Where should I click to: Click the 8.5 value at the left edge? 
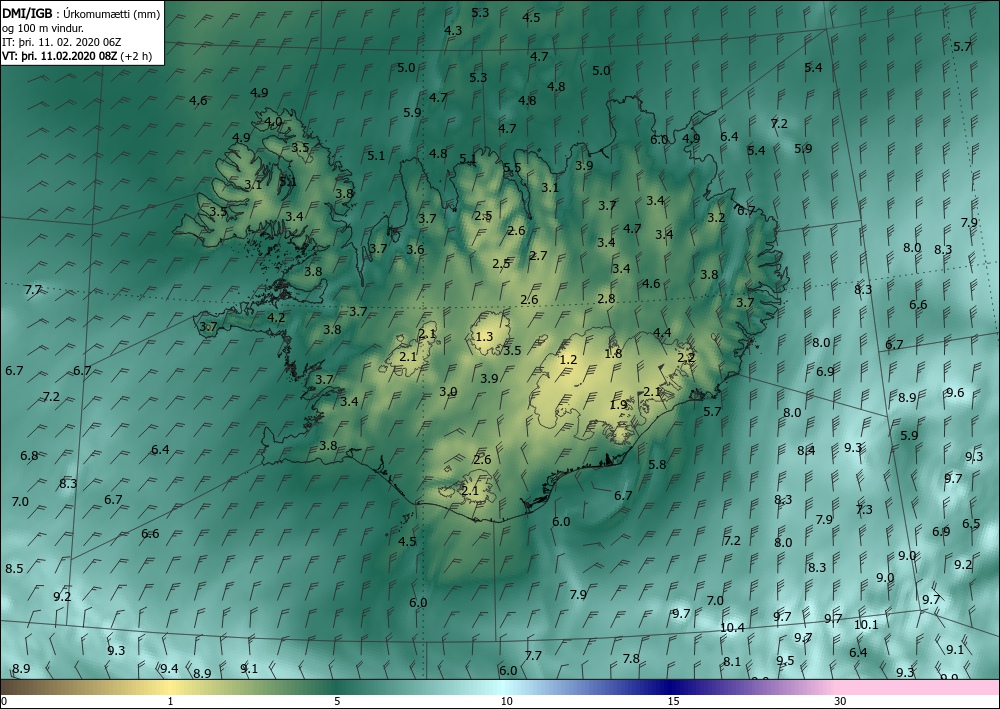(14, 568)
